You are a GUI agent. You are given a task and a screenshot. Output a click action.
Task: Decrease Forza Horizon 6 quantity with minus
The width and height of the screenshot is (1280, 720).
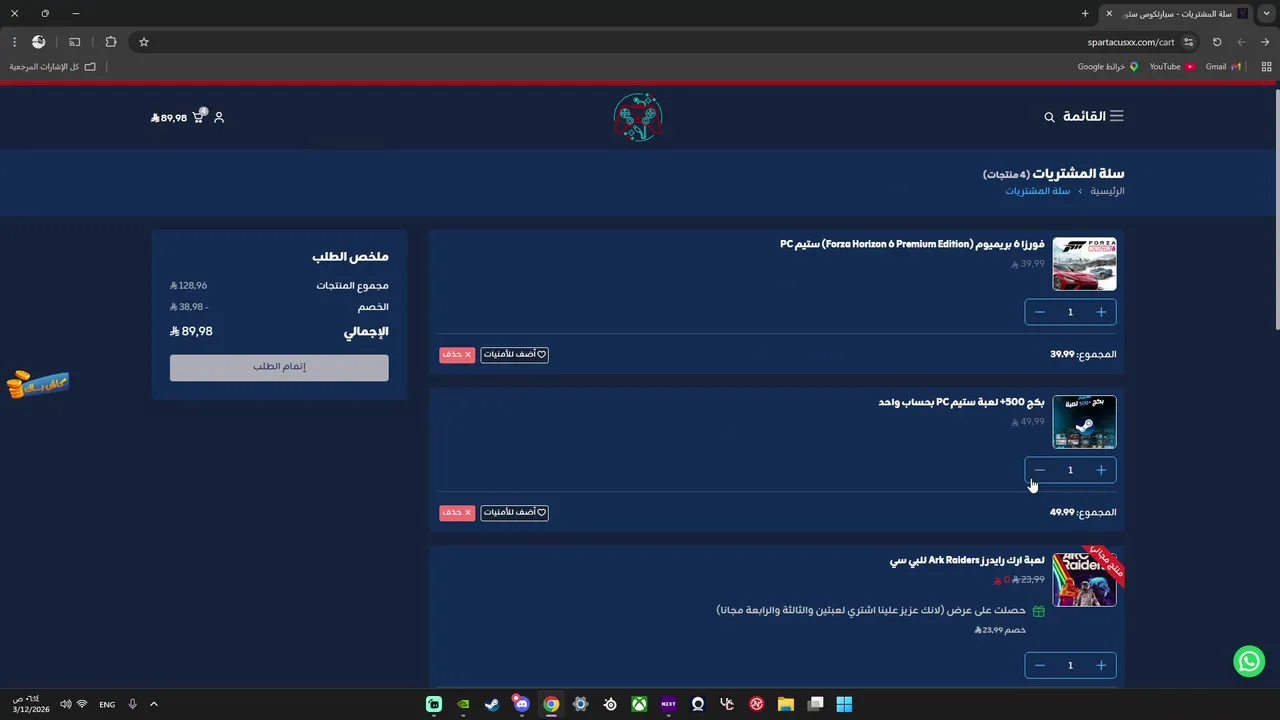click(x=1040, y=312)
